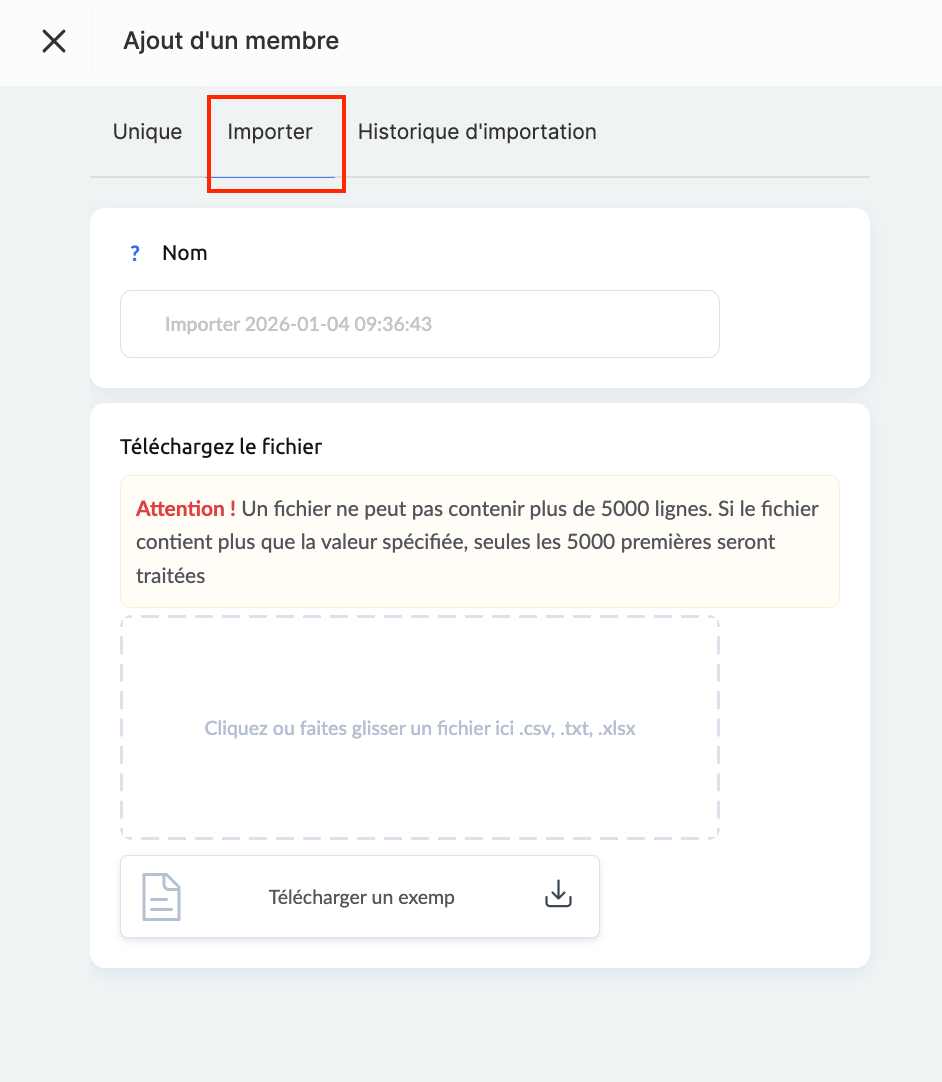Click the word traitées in the warning
The height and width of the screenshot is (1082, 942).
(x=170, y=576)
